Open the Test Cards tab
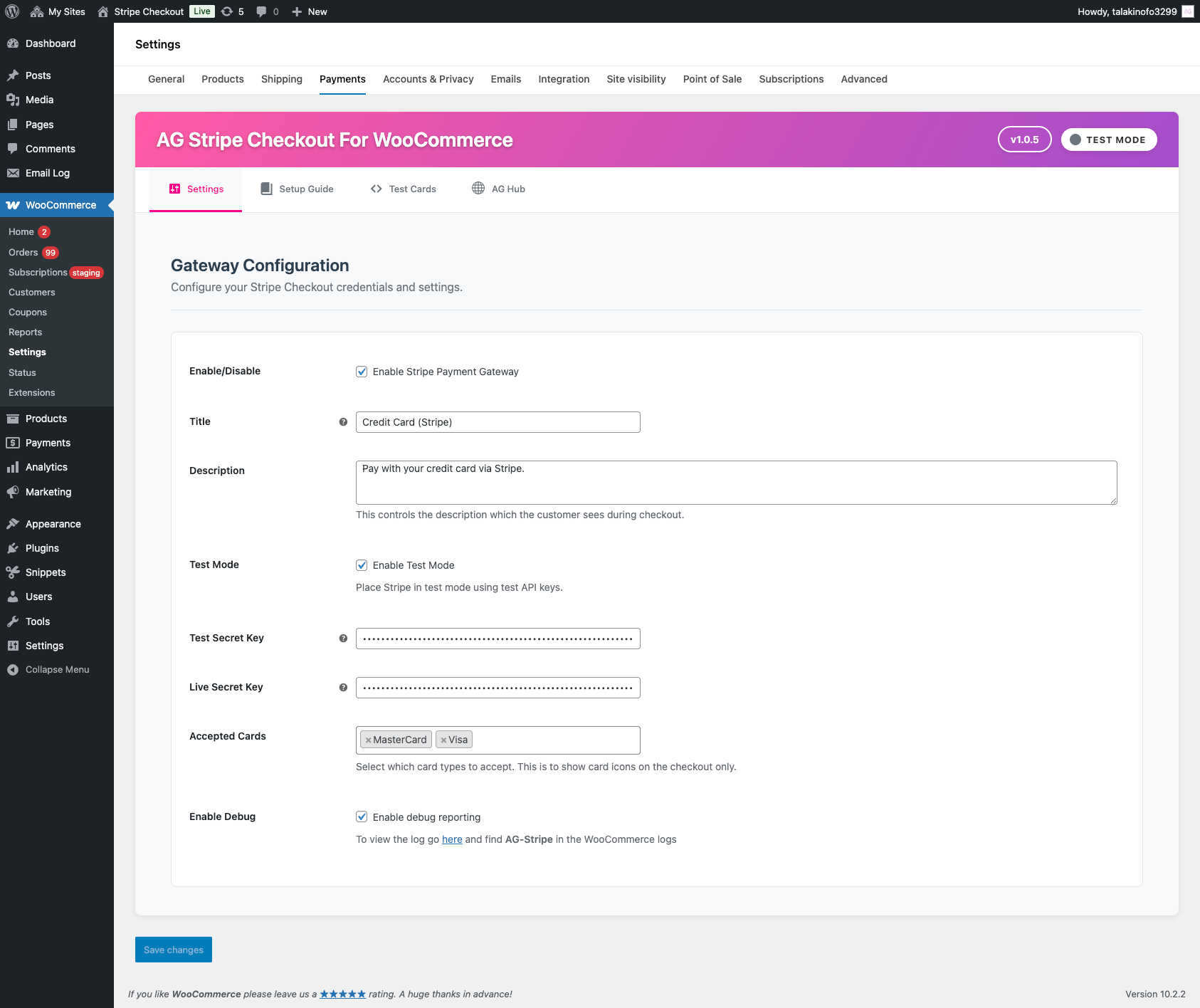The width and height of the screenshot is (1200, 1008). [x=404, y=189]
